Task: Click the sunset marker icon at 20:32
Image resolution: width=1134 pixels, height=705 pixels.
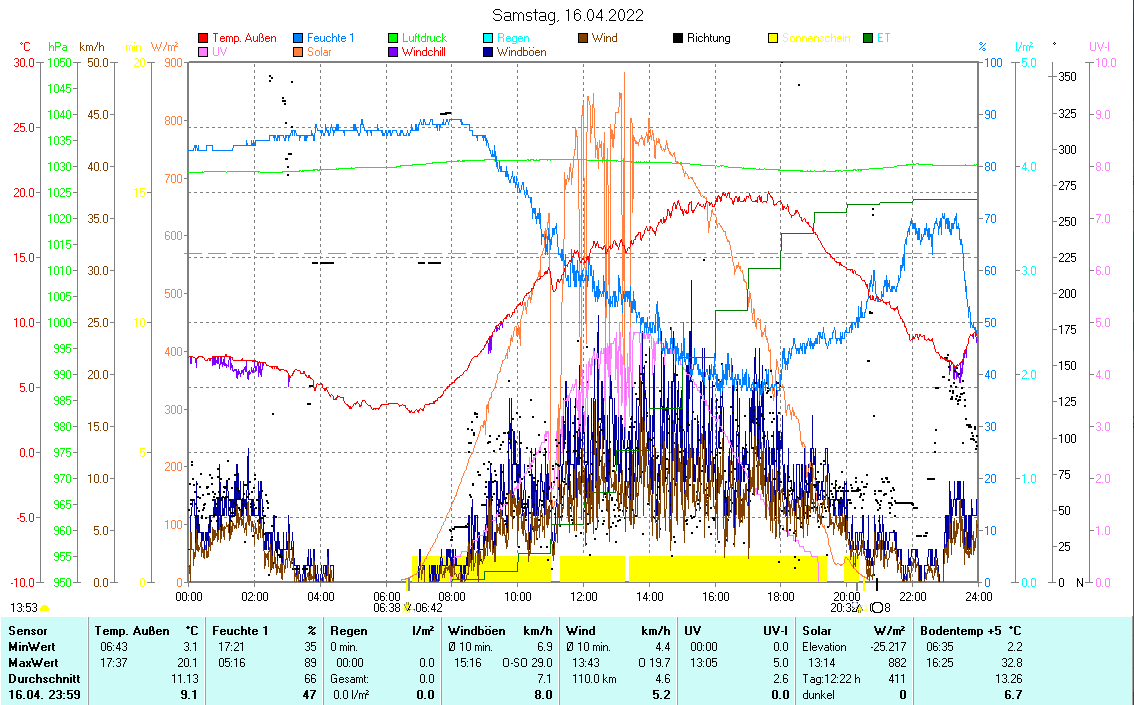Action: point(859,608)
